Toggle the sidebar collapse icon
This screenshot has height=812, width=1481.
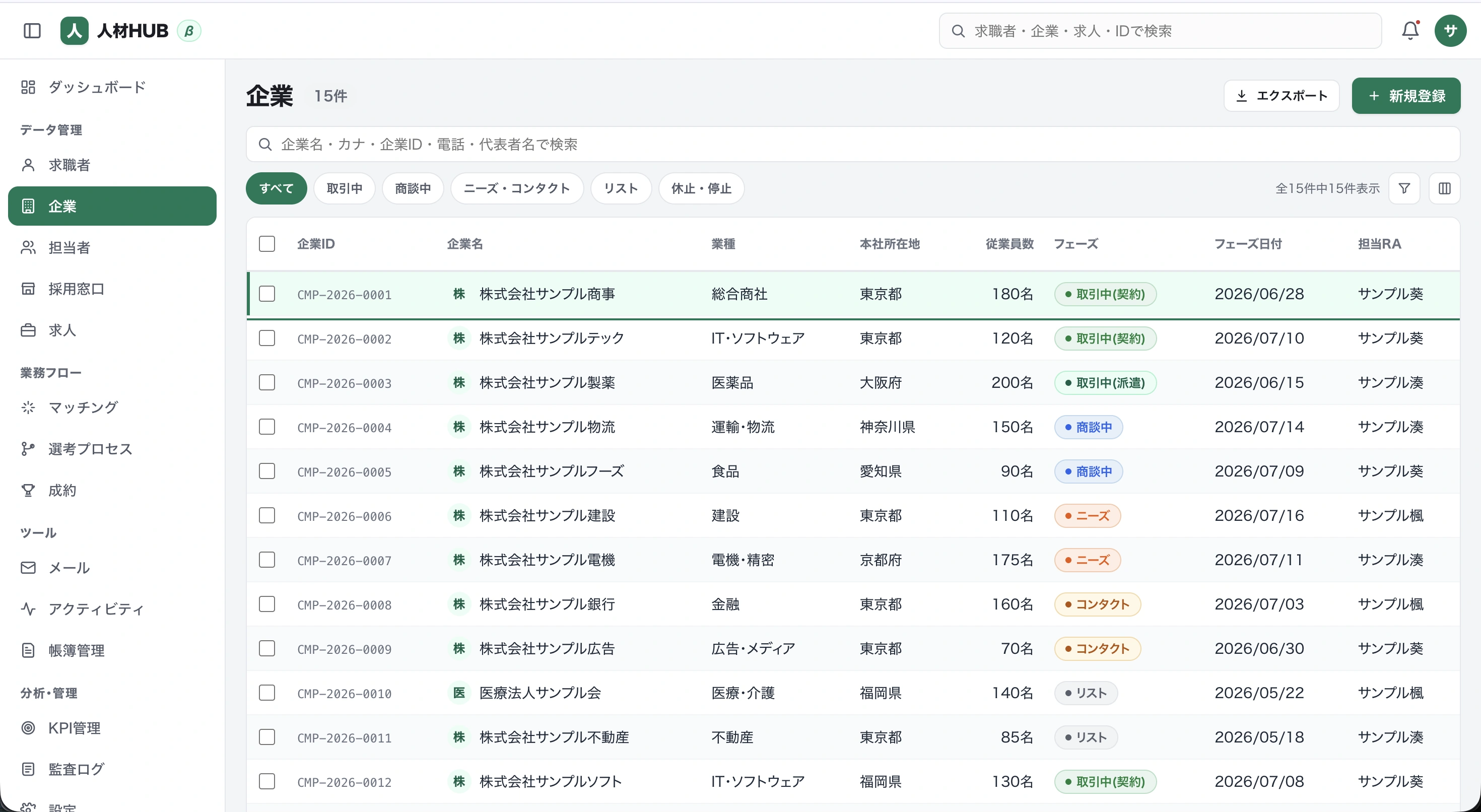tap(32, 31)
